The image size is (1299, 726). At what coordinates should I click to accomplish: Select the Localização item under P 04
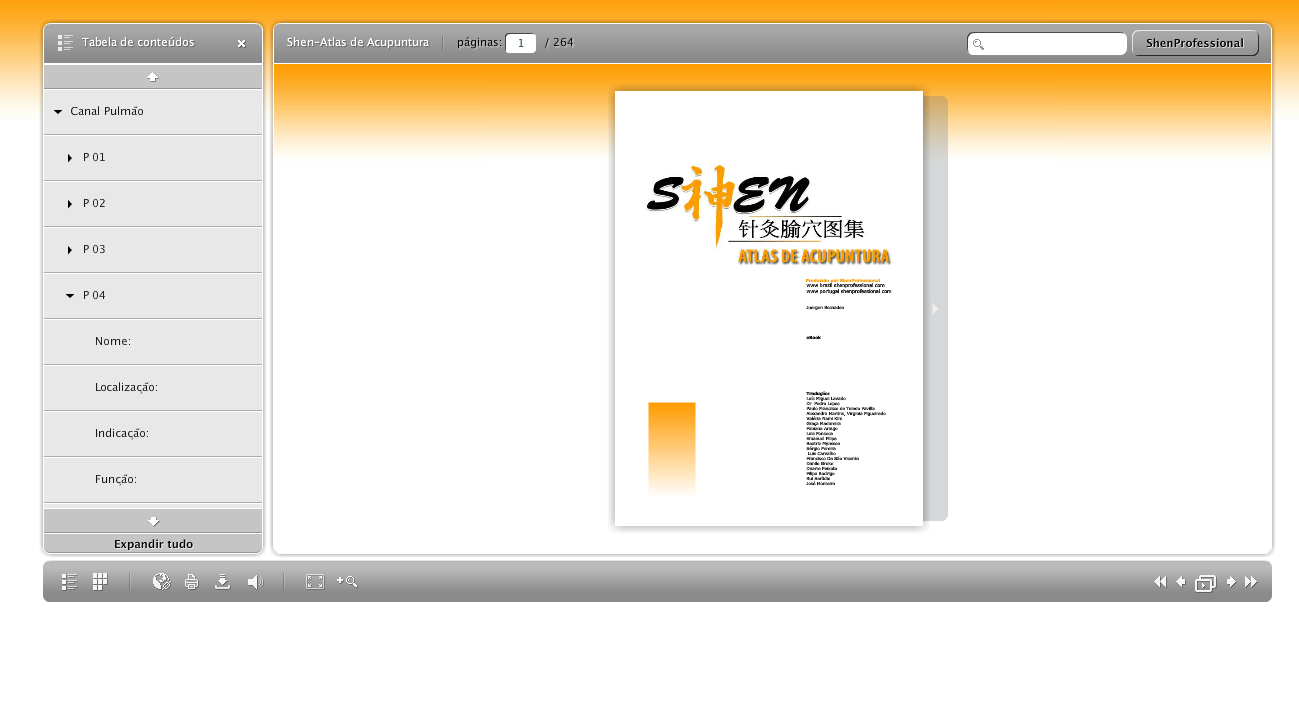pyautogui.click(x=126, y=387)
